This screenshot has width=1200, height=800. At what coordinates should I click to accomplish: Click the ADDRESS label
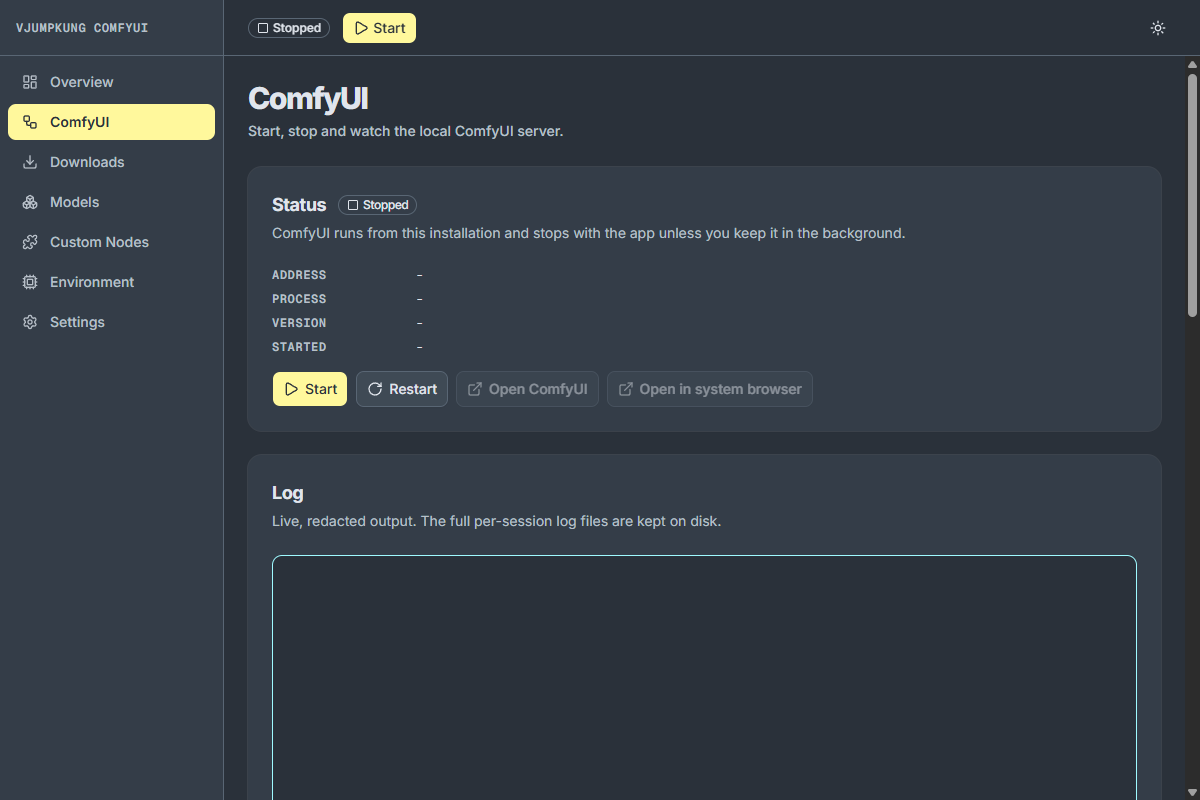(x=299, y=275)
